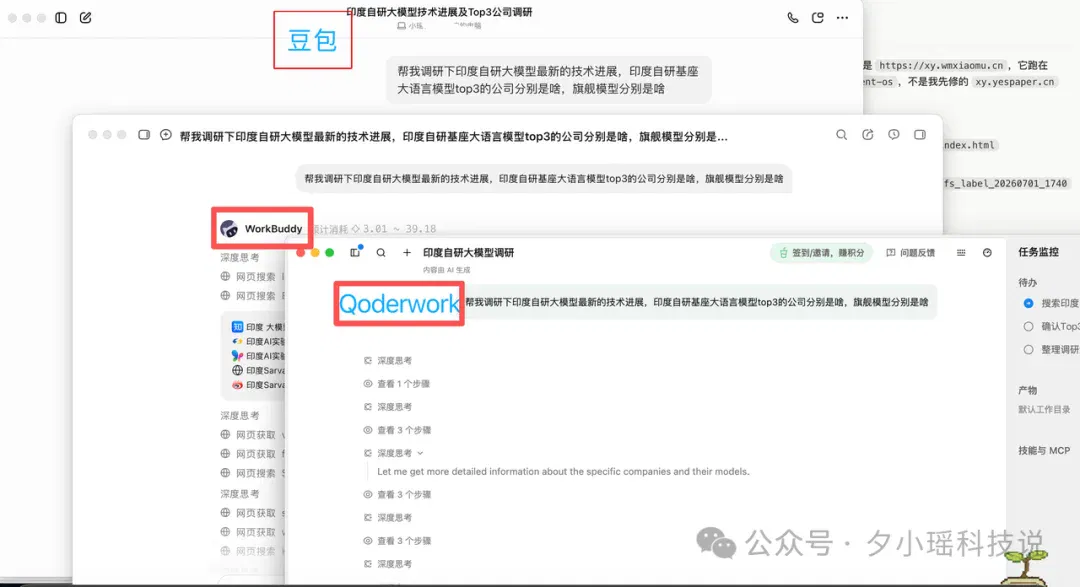
Task: Click the icon beside the first 深度思考 in Qoderwork
Action: pos(368,360)
